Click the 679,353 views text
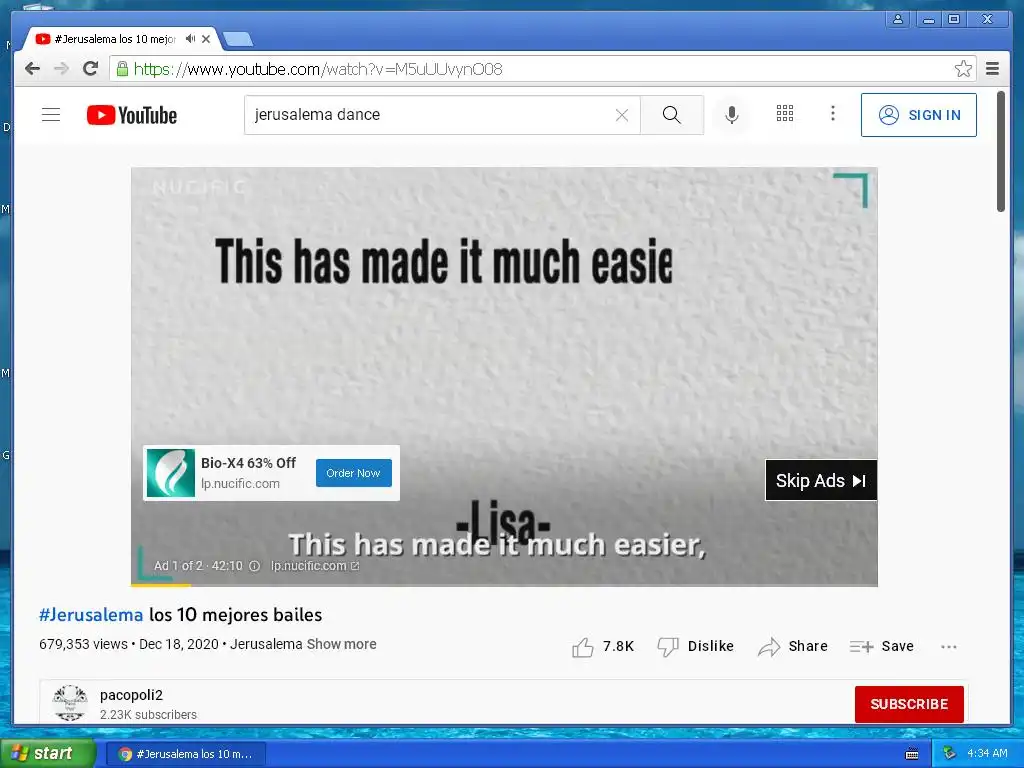Screen dimensions: 1024x768 point(83,644)
